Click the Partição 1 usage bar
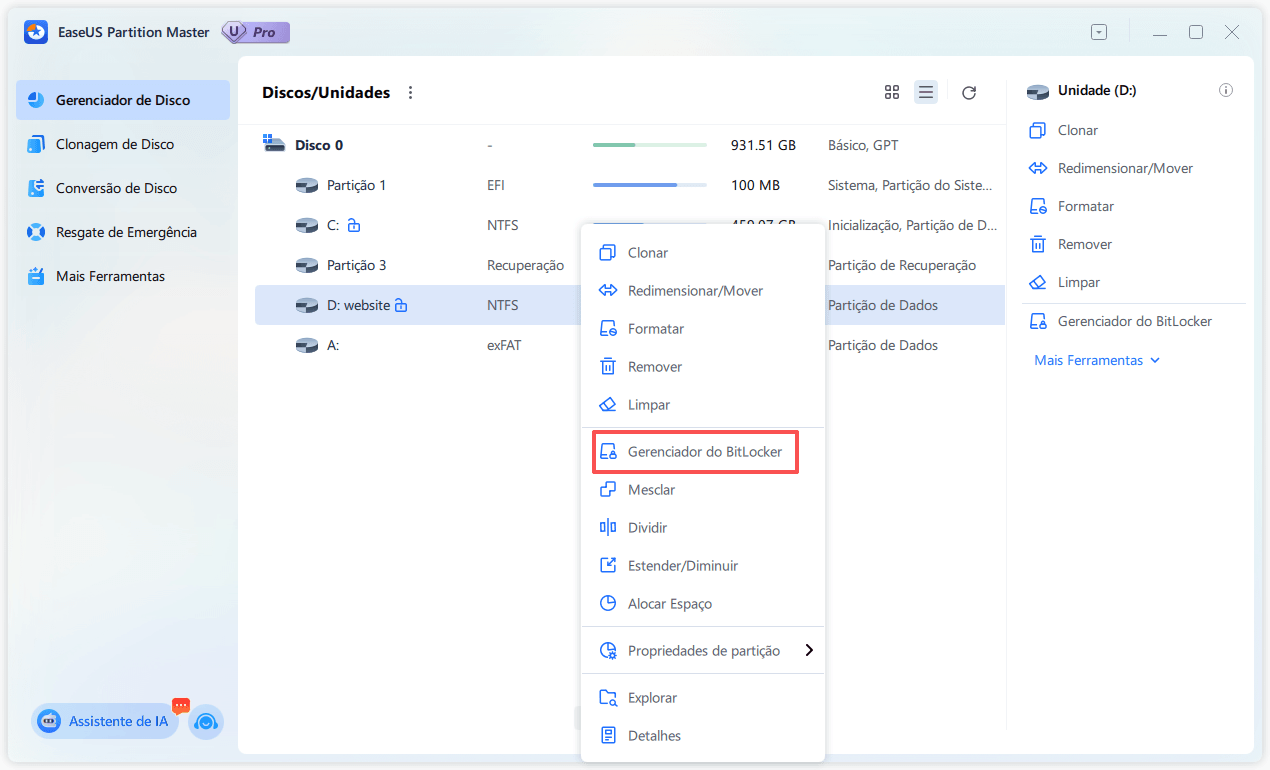 tap(649, 185)
